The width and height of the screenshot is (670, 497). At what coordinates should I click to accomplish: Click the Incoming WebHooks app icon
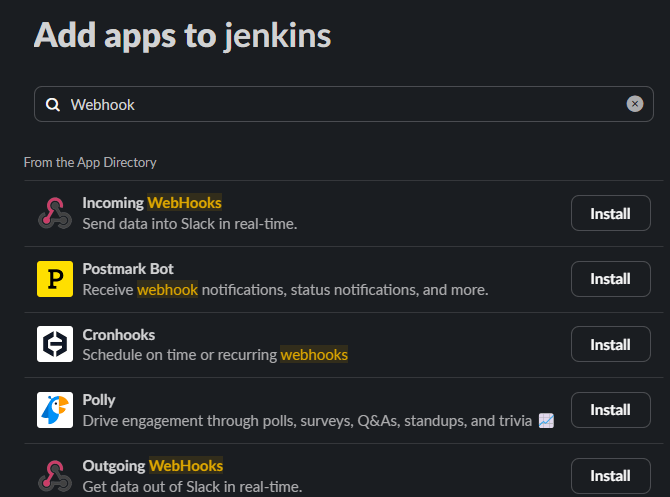(x=54, y=213)
